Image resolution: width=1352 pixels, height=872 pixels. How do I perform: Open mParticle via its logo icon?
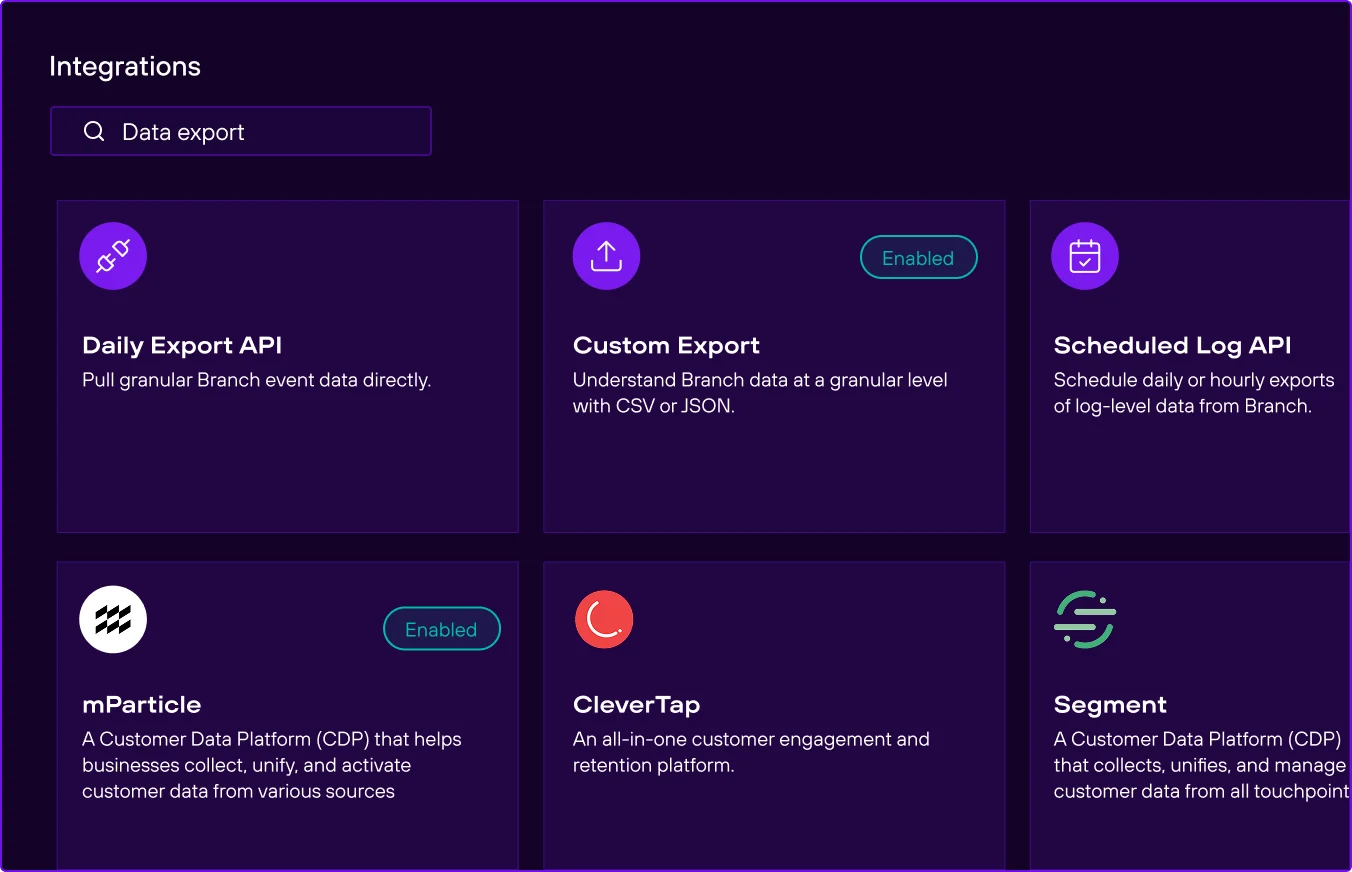pyautogui.click(x=112, y=619)
